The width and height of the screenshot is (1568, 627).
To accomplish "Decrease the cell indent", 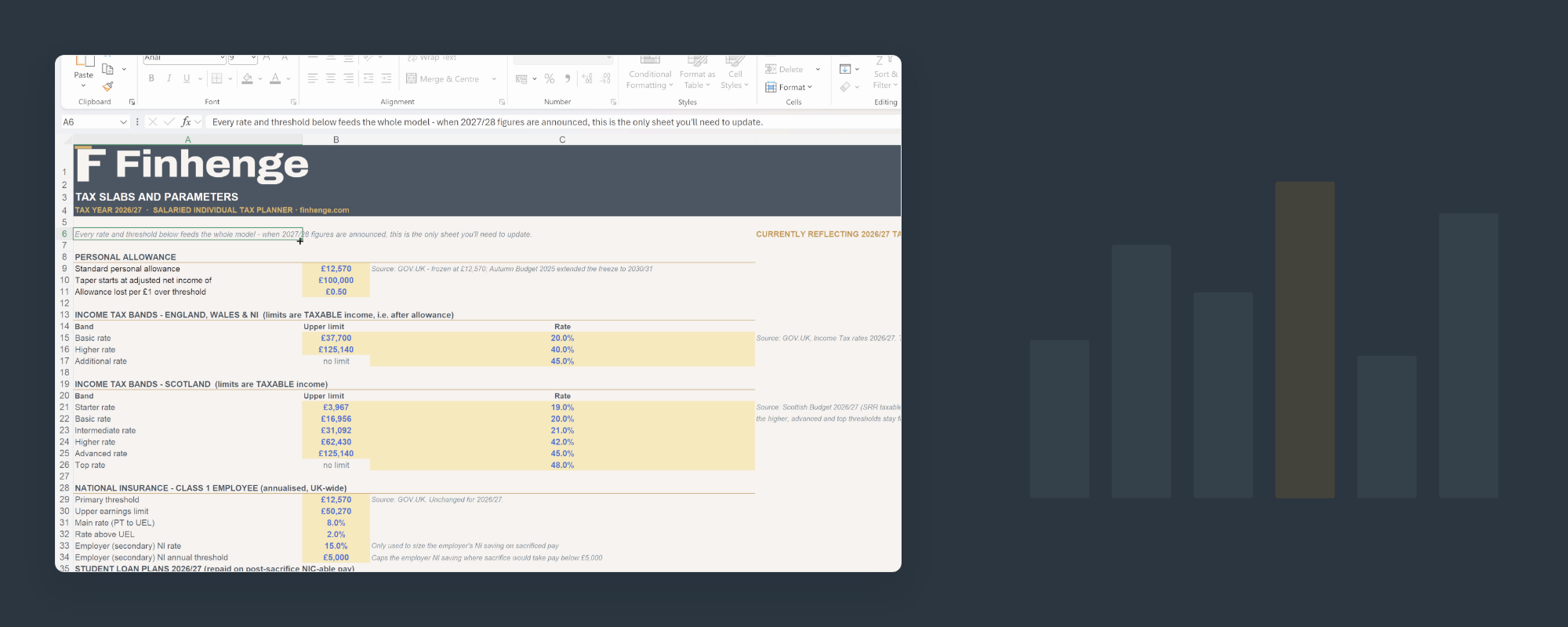I will pos(368,78).
